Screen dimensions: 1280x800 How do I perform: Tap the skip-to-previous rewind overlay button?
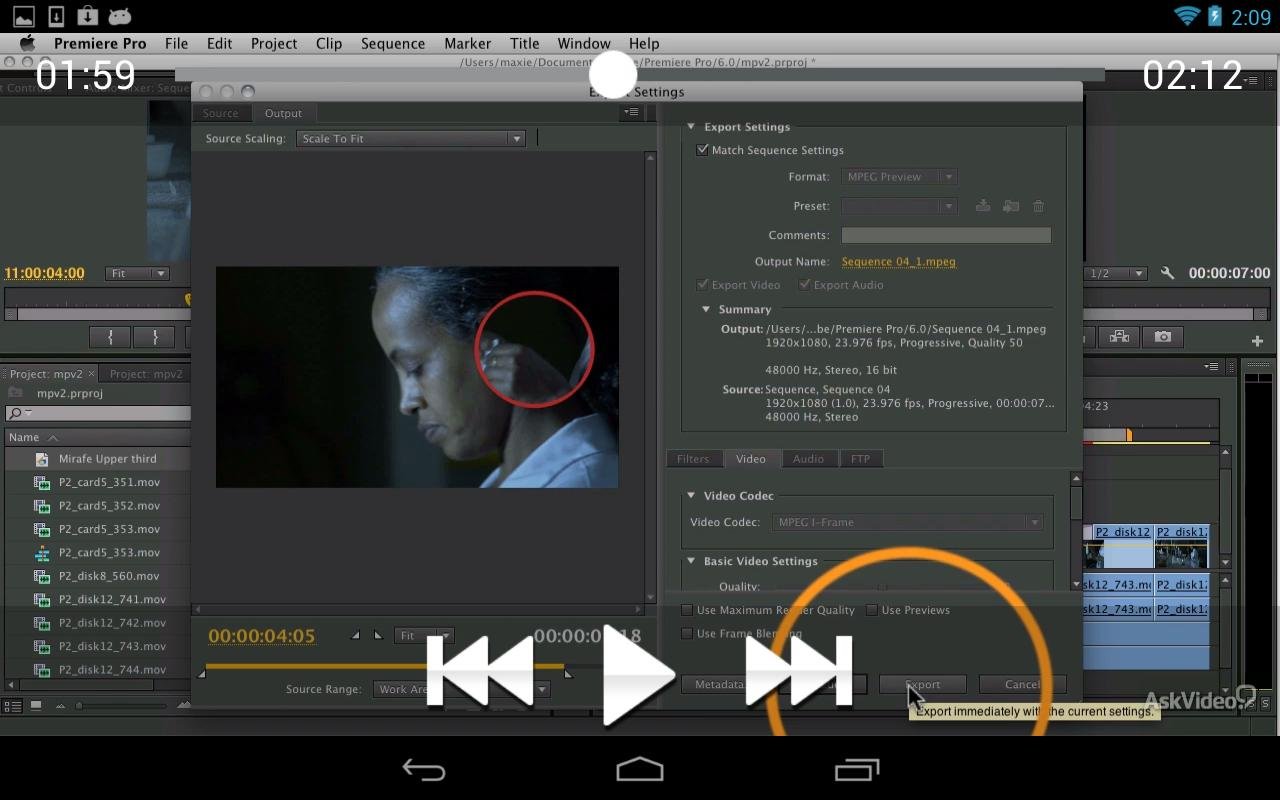[x=480, y=672]
